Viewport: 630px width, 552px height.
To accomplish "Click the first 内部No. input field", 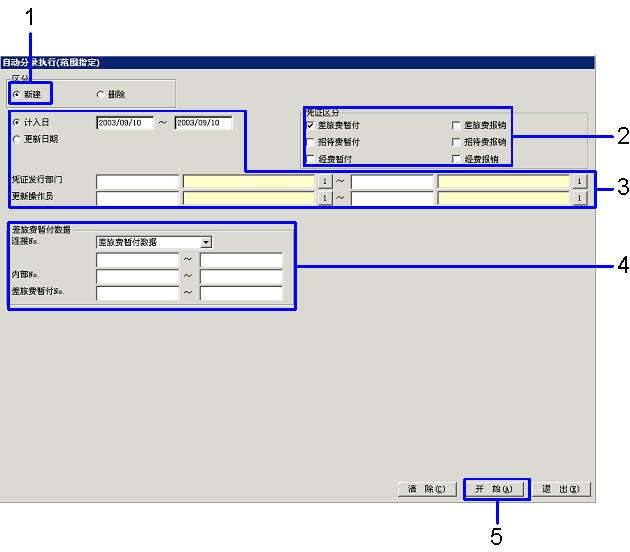I will coord(137,277).
